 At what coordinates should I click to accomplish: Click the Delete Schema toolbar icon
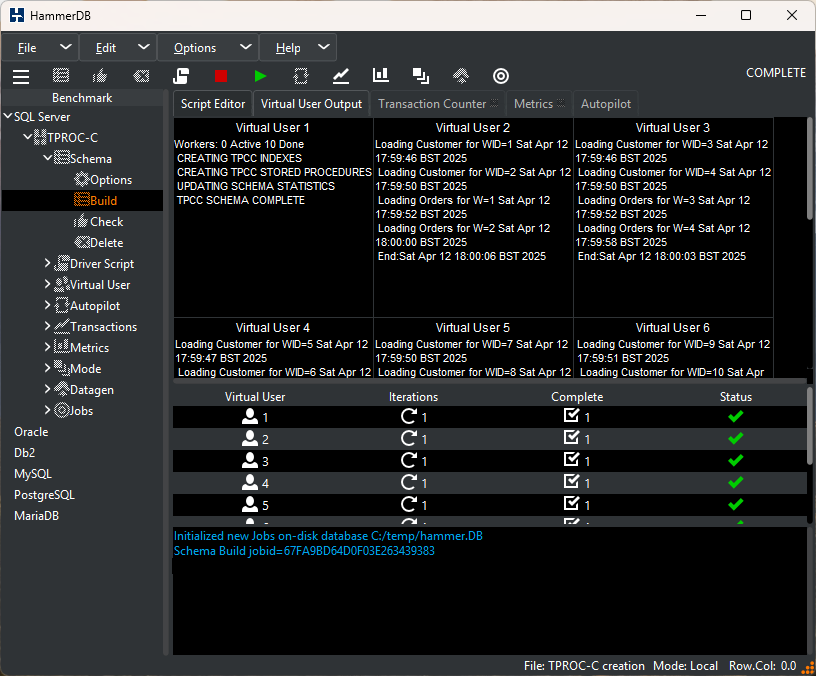pyautogui.click(x=141, y=76)
